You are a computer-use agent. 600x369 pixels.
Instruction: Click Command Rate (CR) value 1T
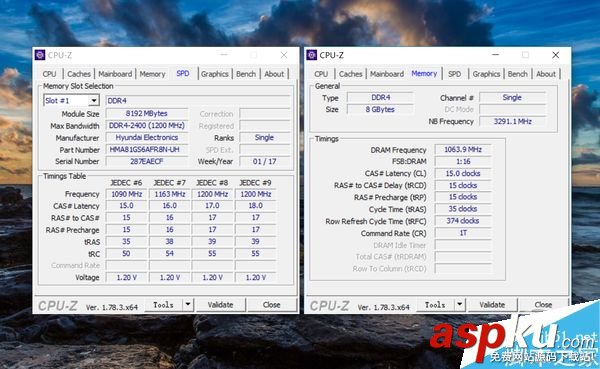click(463, 233)
